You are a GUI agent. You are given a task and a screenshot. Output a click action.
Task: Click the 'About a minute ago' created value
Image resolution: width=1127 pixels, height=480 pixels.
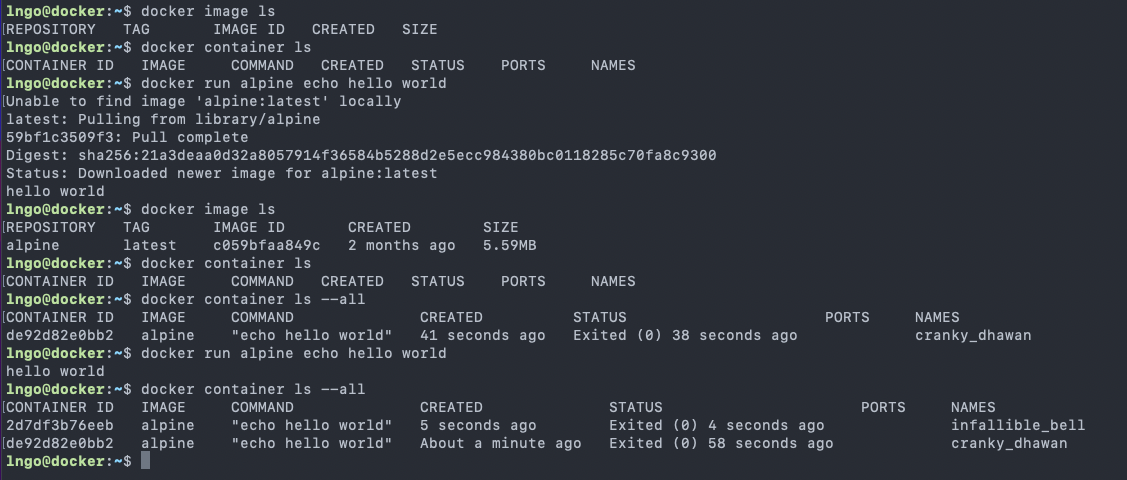click(x=500, y=443)
